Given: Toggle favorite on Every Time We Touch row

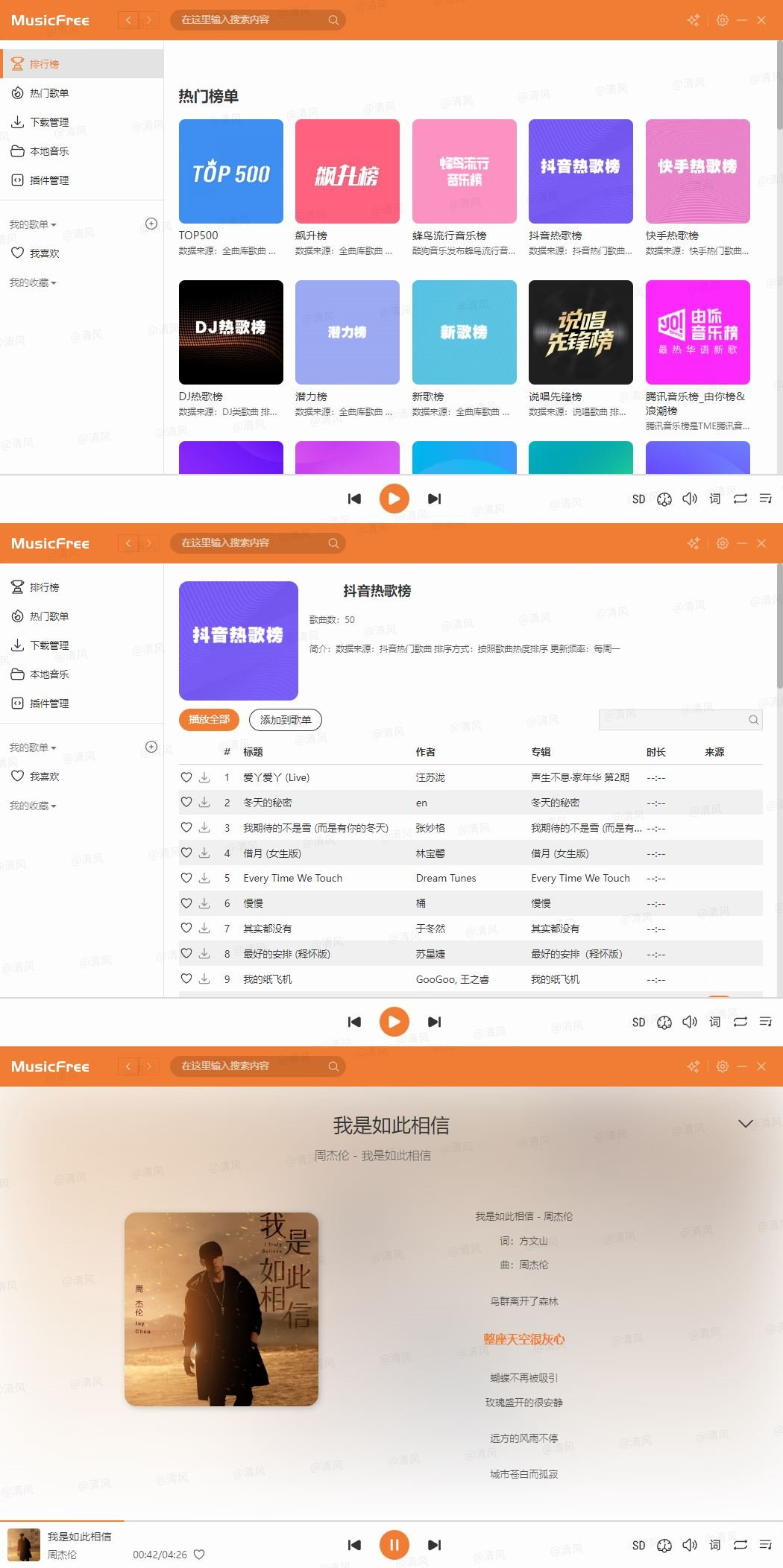Looking at the screenshot, I should point(186,878).
